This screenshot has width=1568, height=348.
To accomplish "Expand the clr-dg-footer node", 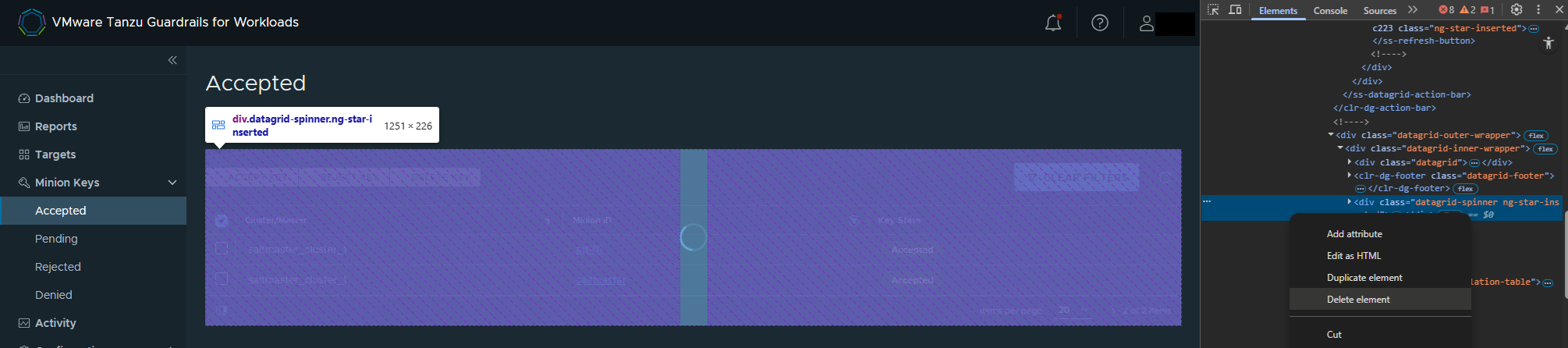I will 1350,176.
